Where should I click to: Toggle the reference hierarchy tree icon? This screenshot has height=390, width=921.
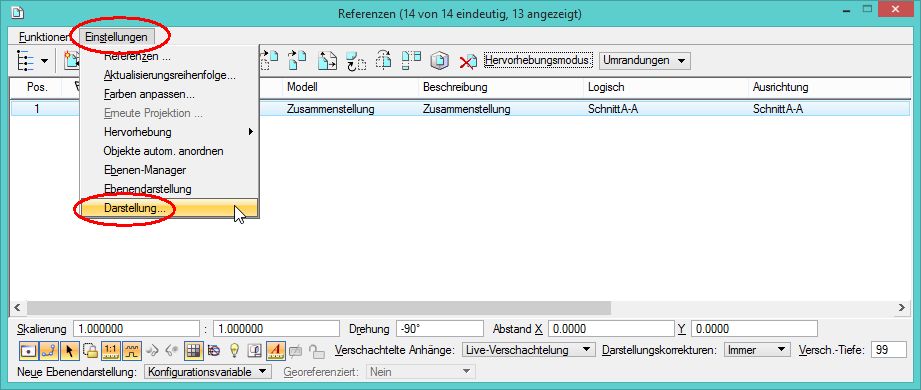26,60
